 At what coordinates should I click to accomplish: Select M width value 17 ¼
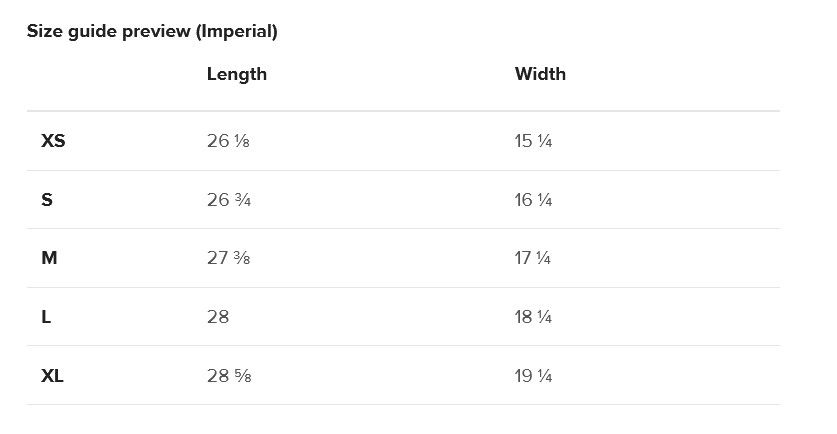pyautogui.click(x=533, y=258)
